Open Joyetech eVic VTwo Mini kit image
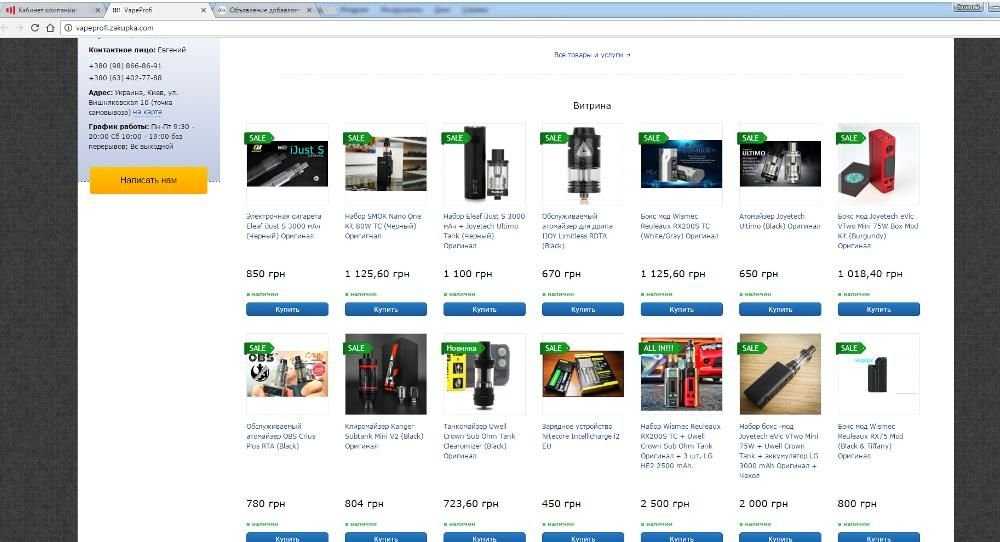The width and height of the screenshot is (1000, 542). click(780, 374)
